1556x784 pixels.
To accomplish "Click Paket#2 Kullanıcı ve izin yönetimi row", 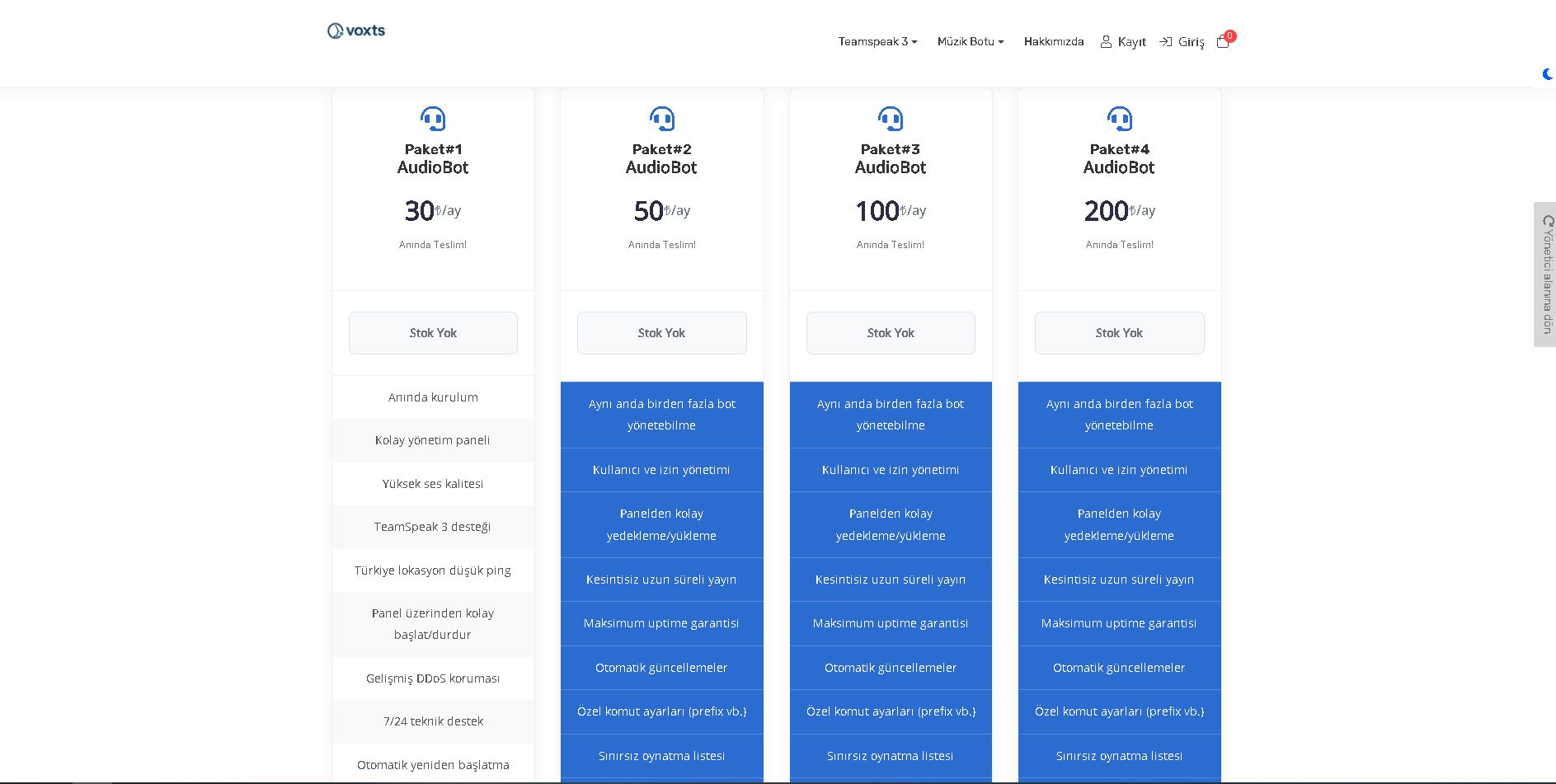I will tap(661, 470).
